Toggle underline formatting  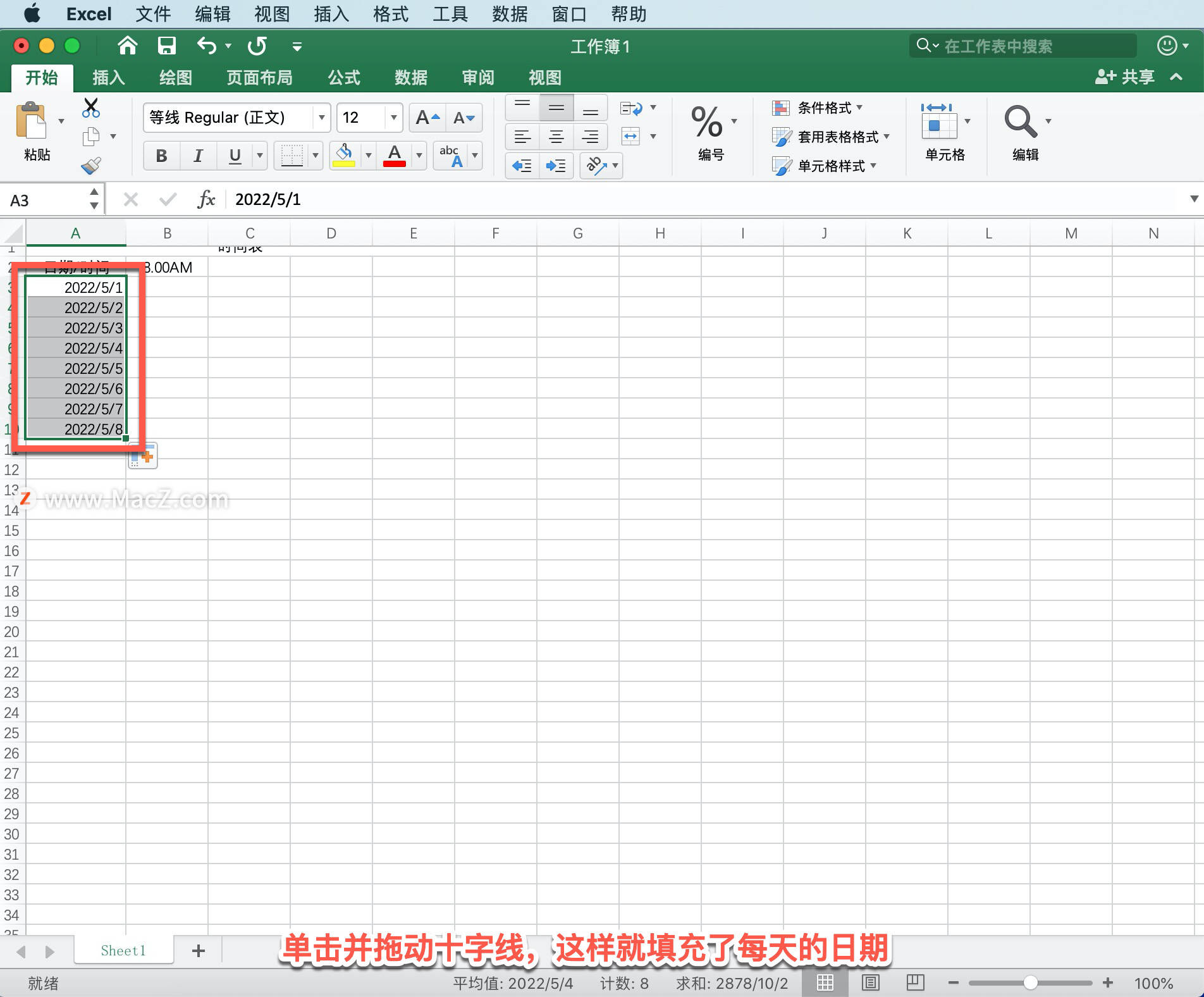click(x=234, y=156)
